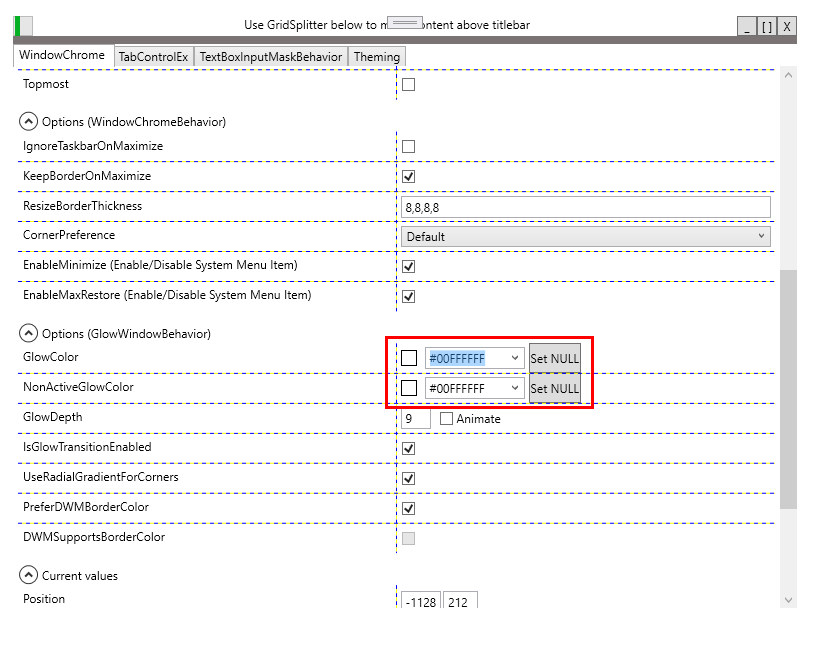Viewport: 815px width, 648px height.
Task: Click Set NULL for GlowColor
Action: [554, 357]
